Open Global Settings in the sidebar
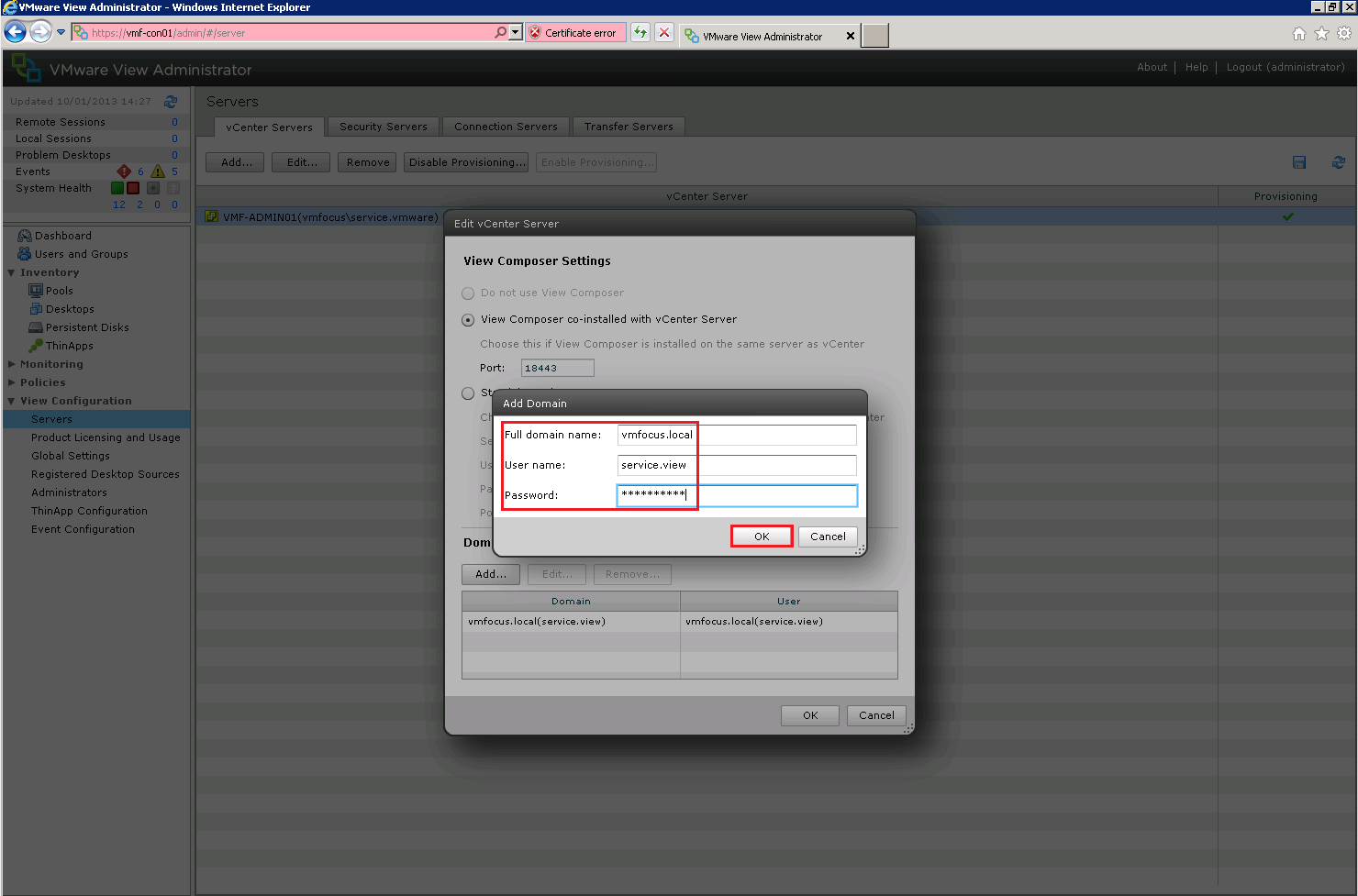 (x=71, y=456)
